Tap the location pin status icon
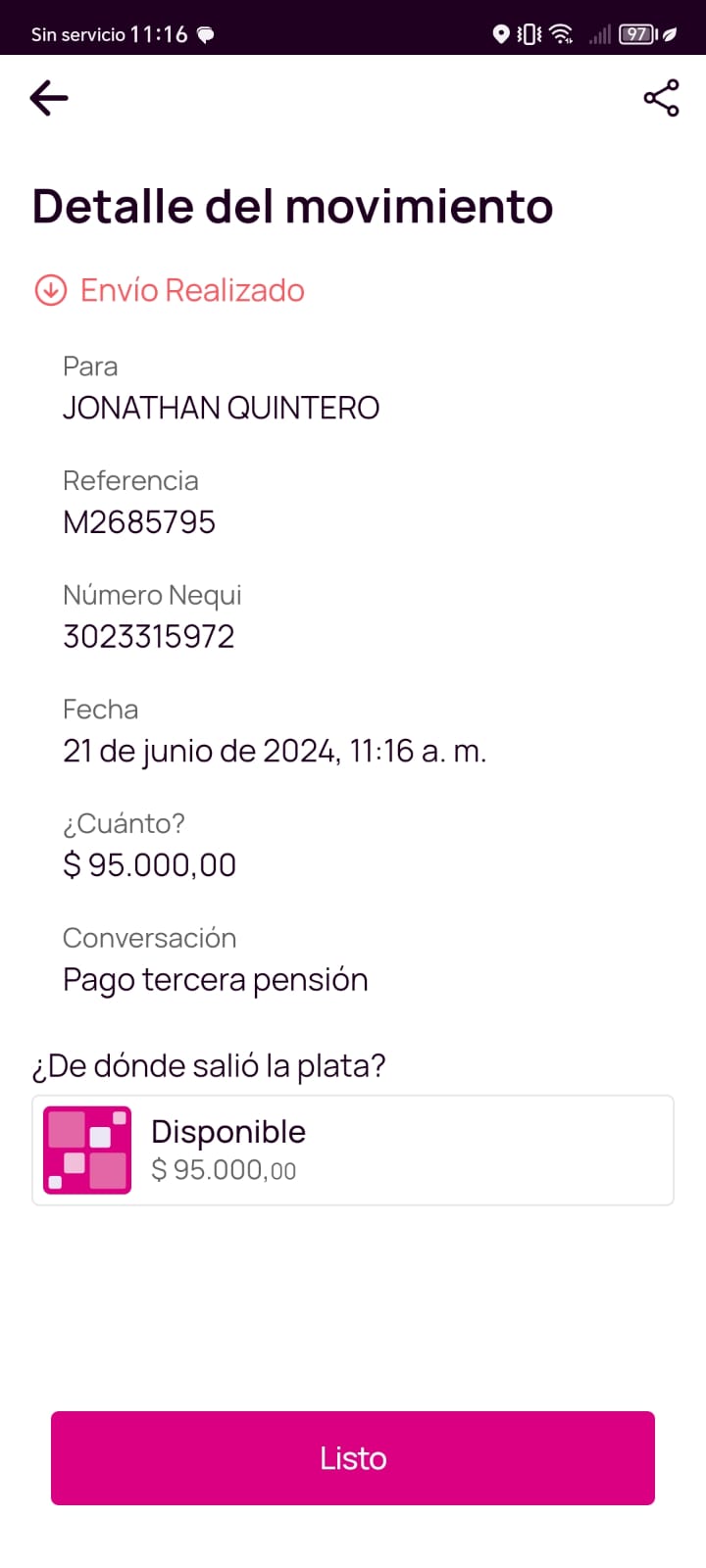Screen dimensions: 706x1568 (x=500, y=35)
